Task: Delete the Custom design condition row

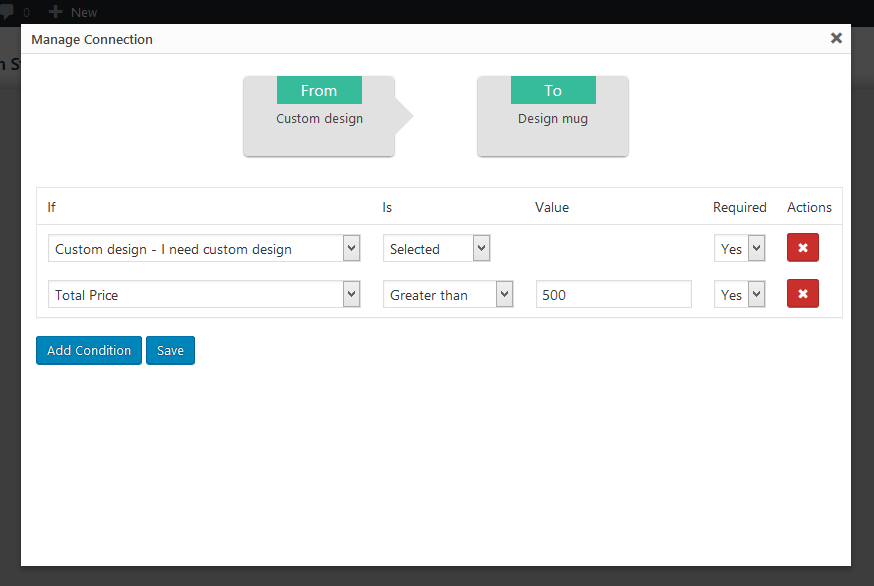Action: 802,248
